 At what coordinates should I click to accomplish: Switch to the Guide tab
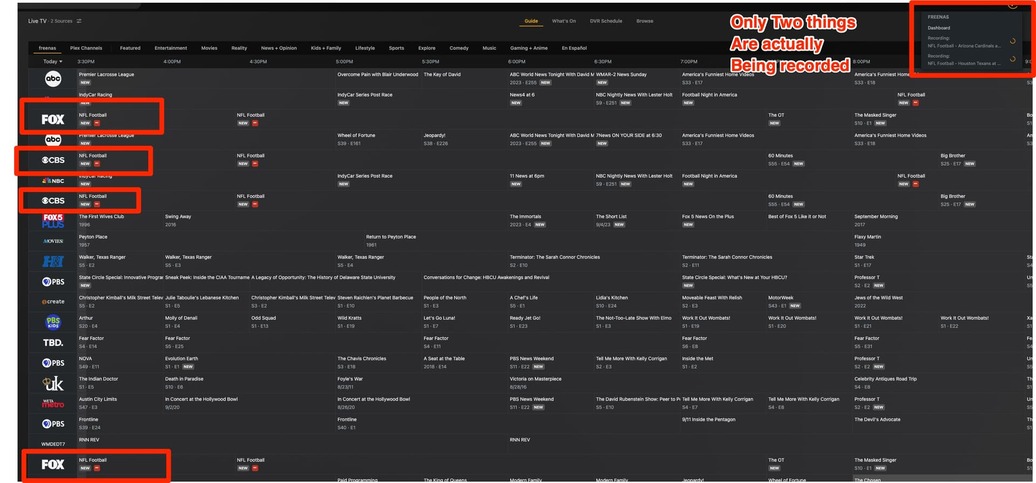(531, 21)
